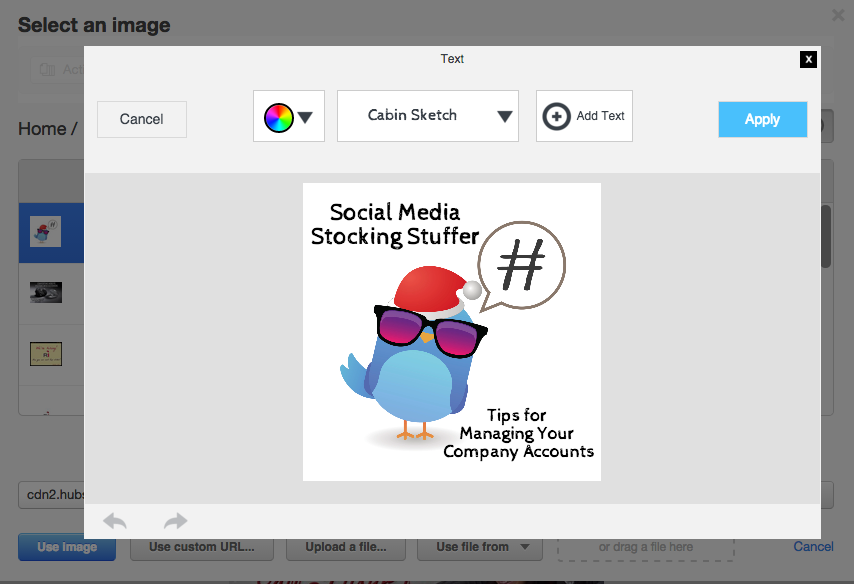Close the Text editor with the black X

click(808, 59)
